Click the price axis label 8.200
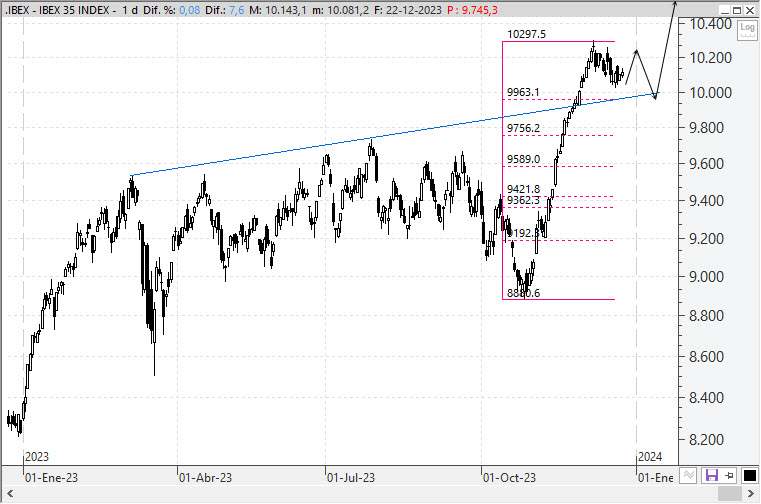 pyautogui.click(x=707, y=440)
